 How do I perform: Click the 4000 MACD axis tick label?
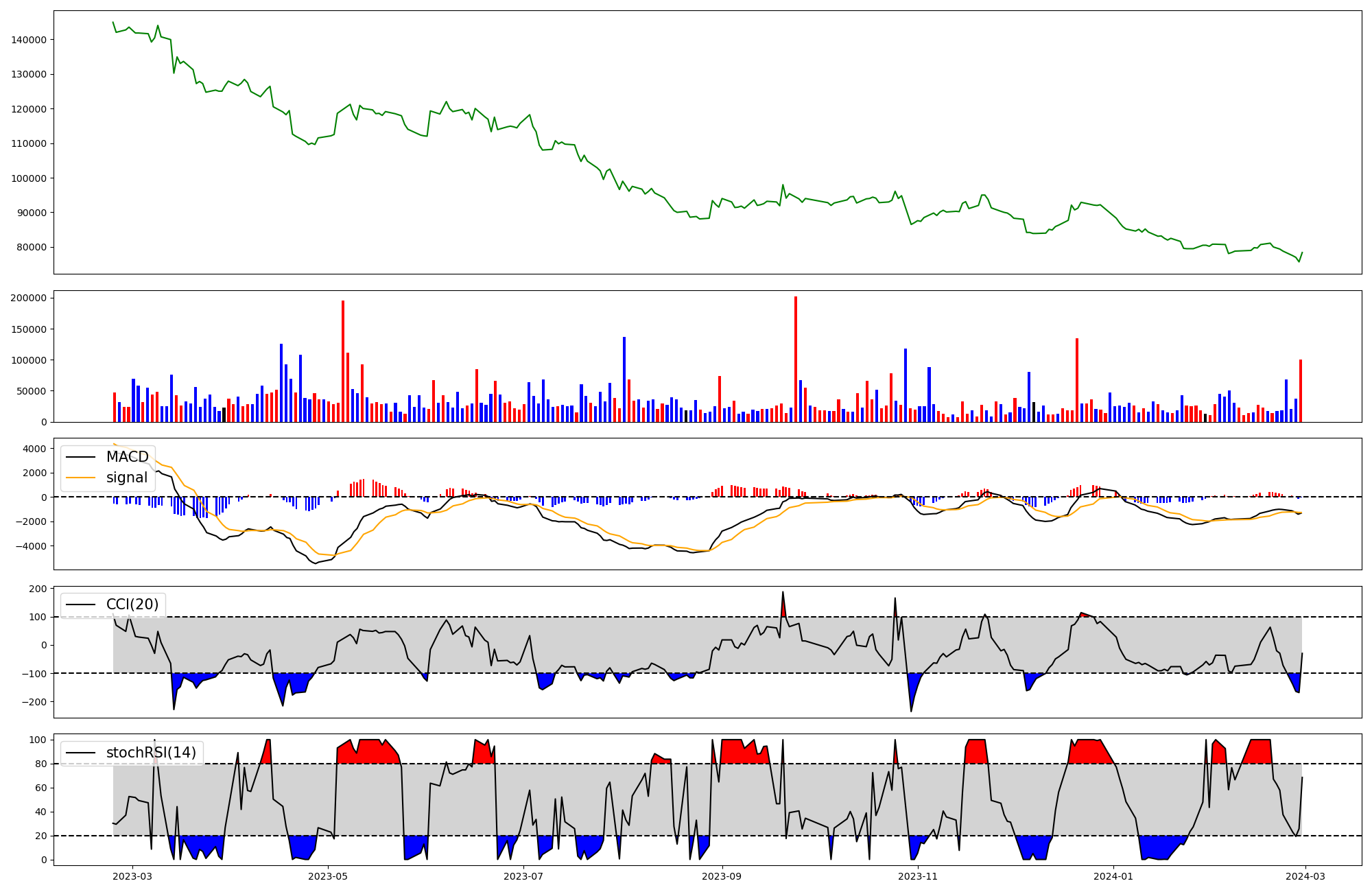point(34,449)
